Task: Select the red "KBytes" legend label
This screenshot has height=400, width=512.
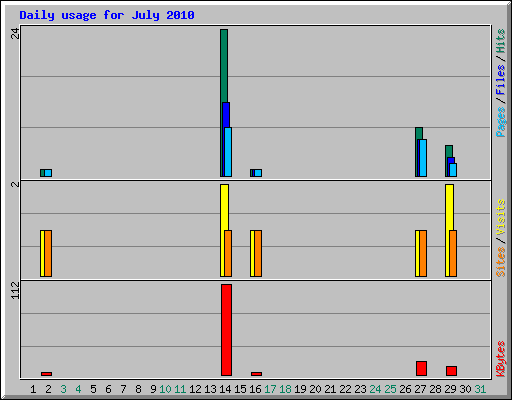Action: pyautogui.click(x=500, y=359)
